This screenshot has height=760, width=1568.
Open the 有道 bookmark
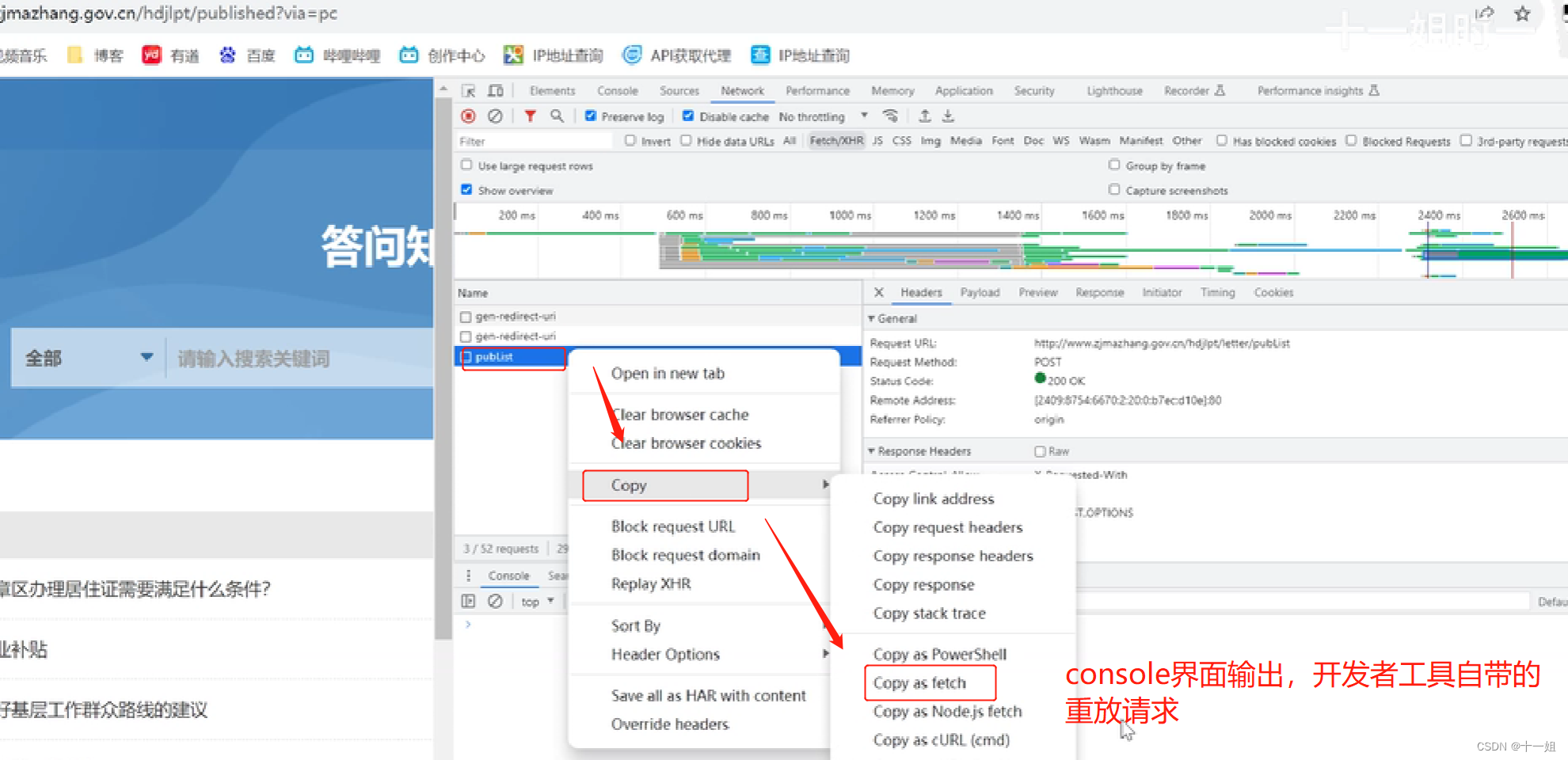(170, 55)
